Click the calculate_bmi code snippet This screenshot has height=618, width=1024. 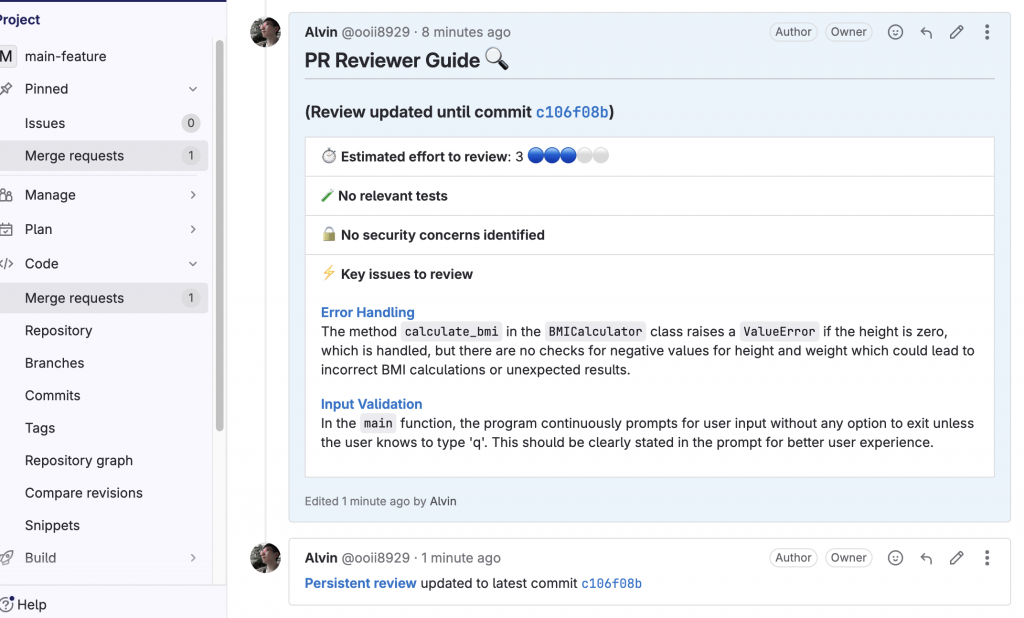451,332
